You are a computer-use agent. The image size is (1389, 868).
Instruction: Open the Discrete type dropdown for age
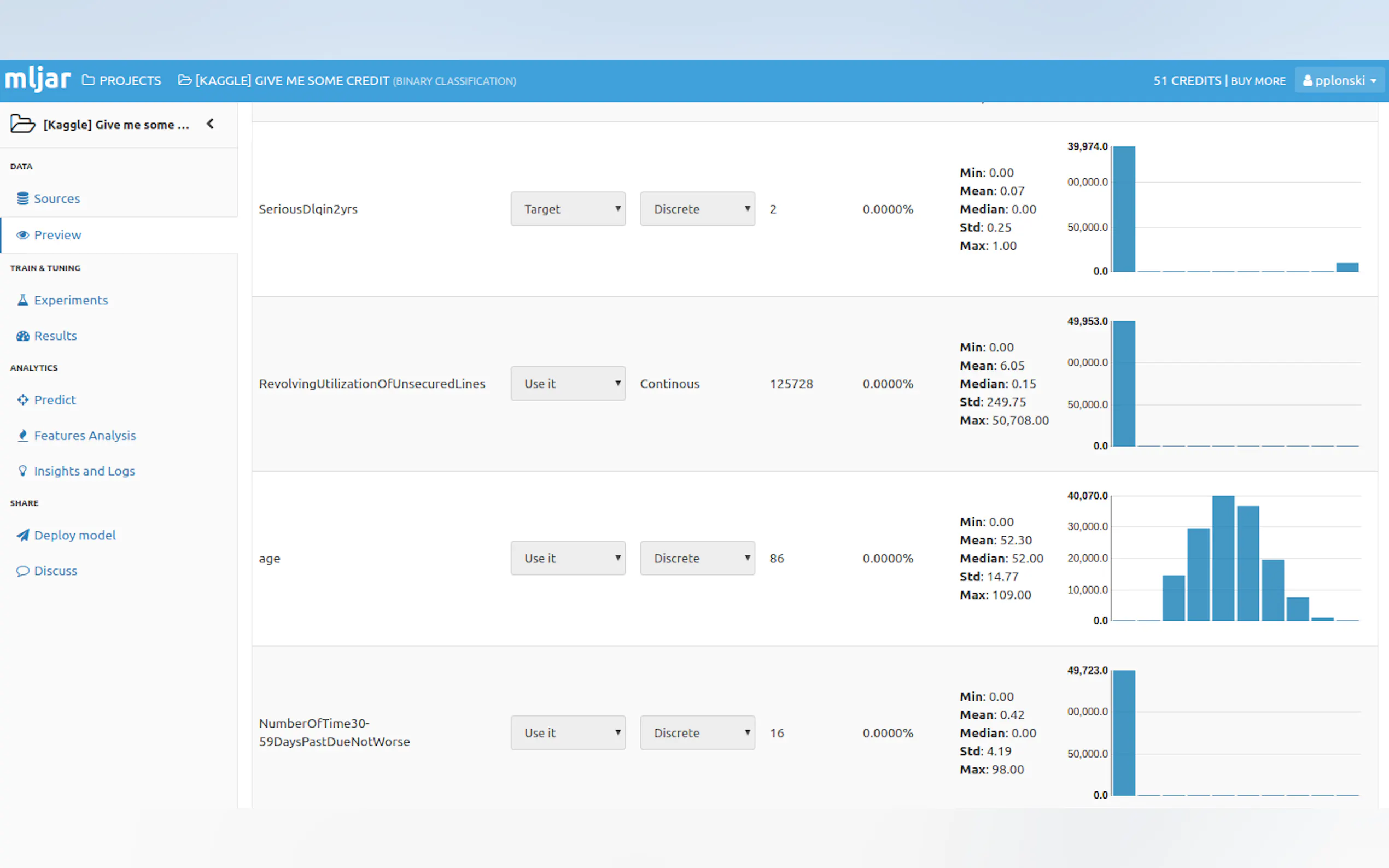click(697, 558)
